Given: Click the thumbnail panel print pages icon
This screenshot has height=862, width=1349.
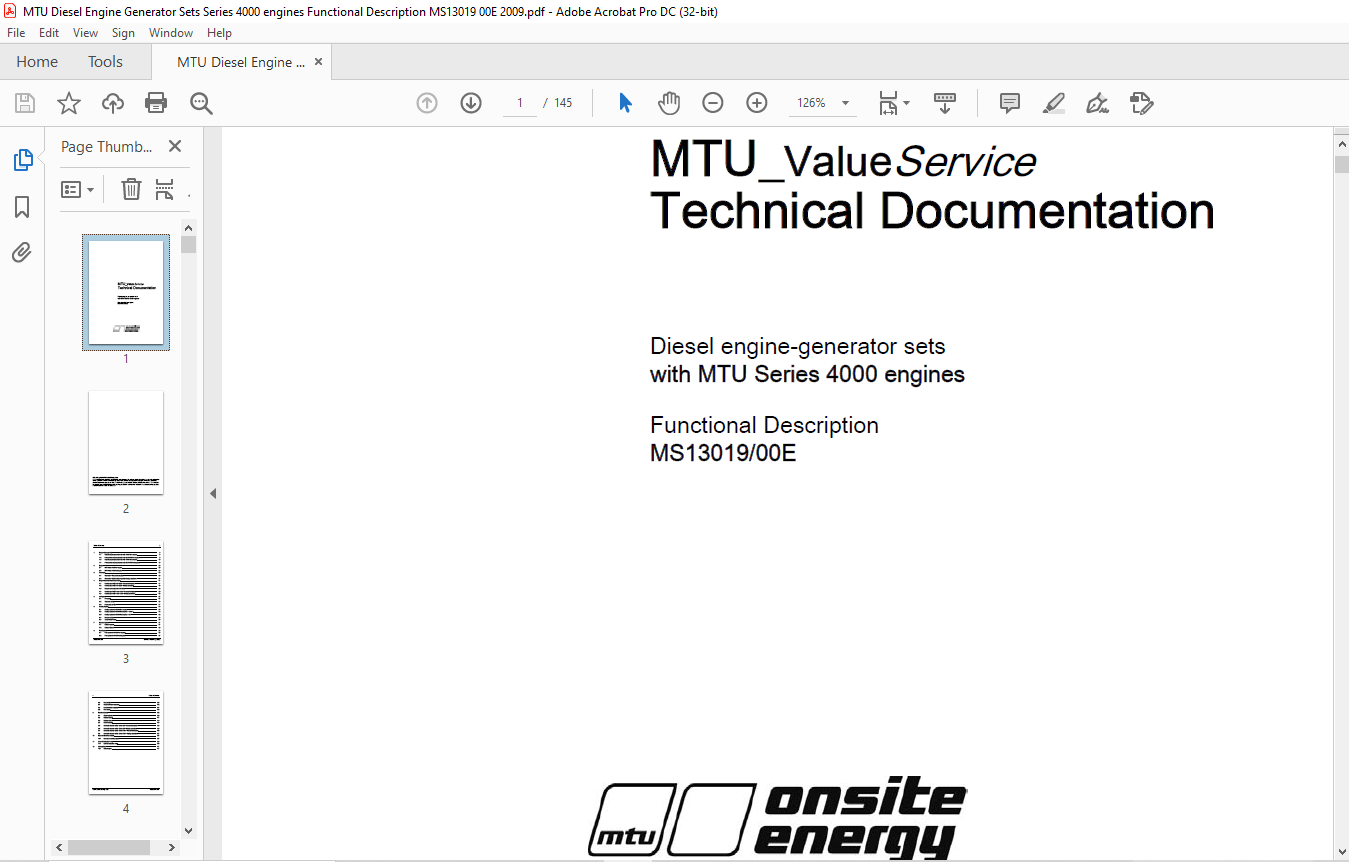Looking at the screenshot, I should pos(165,189).
